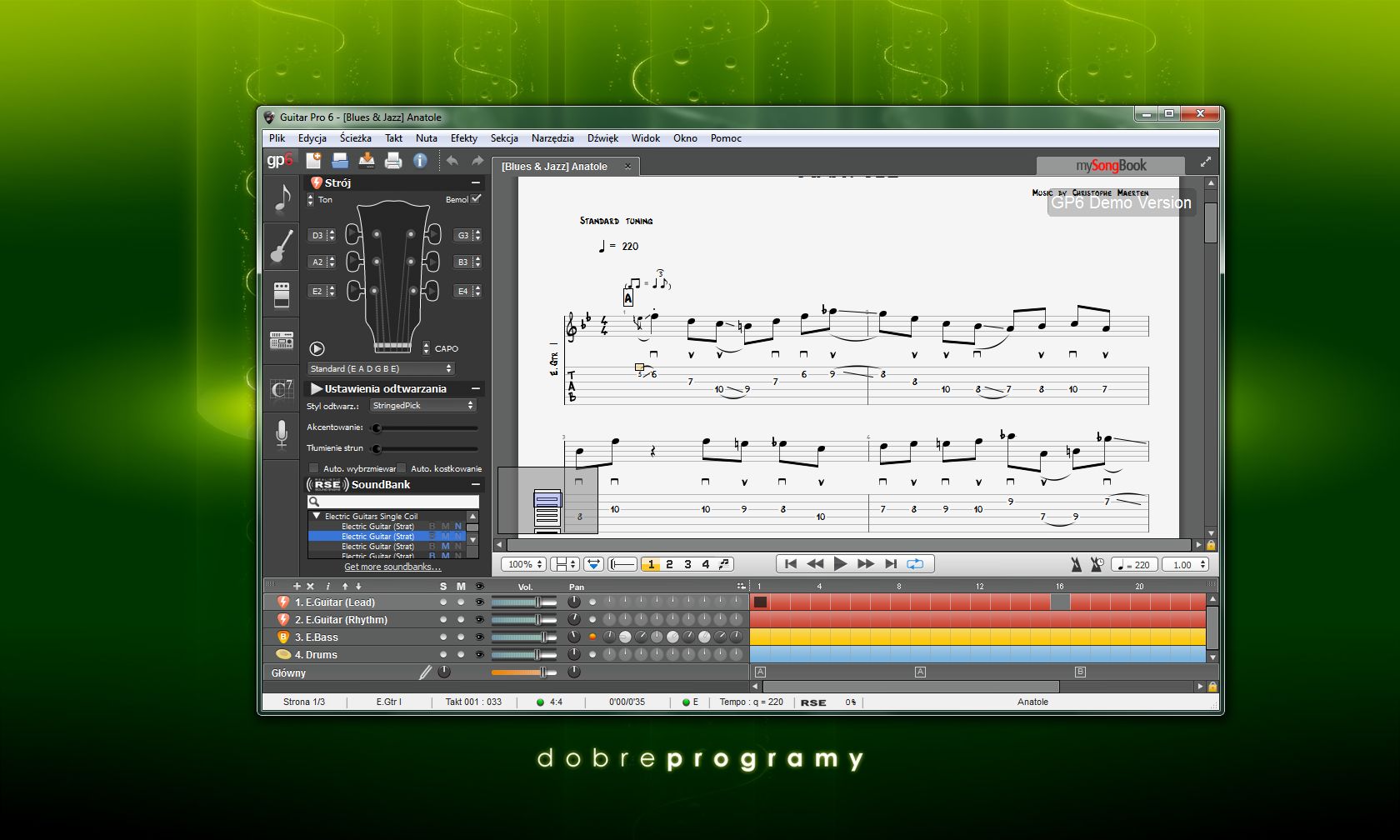Open the Narzędzia menu
Image resolution: width=1400 pixels, height=840 pixels.
pos(552,138)
